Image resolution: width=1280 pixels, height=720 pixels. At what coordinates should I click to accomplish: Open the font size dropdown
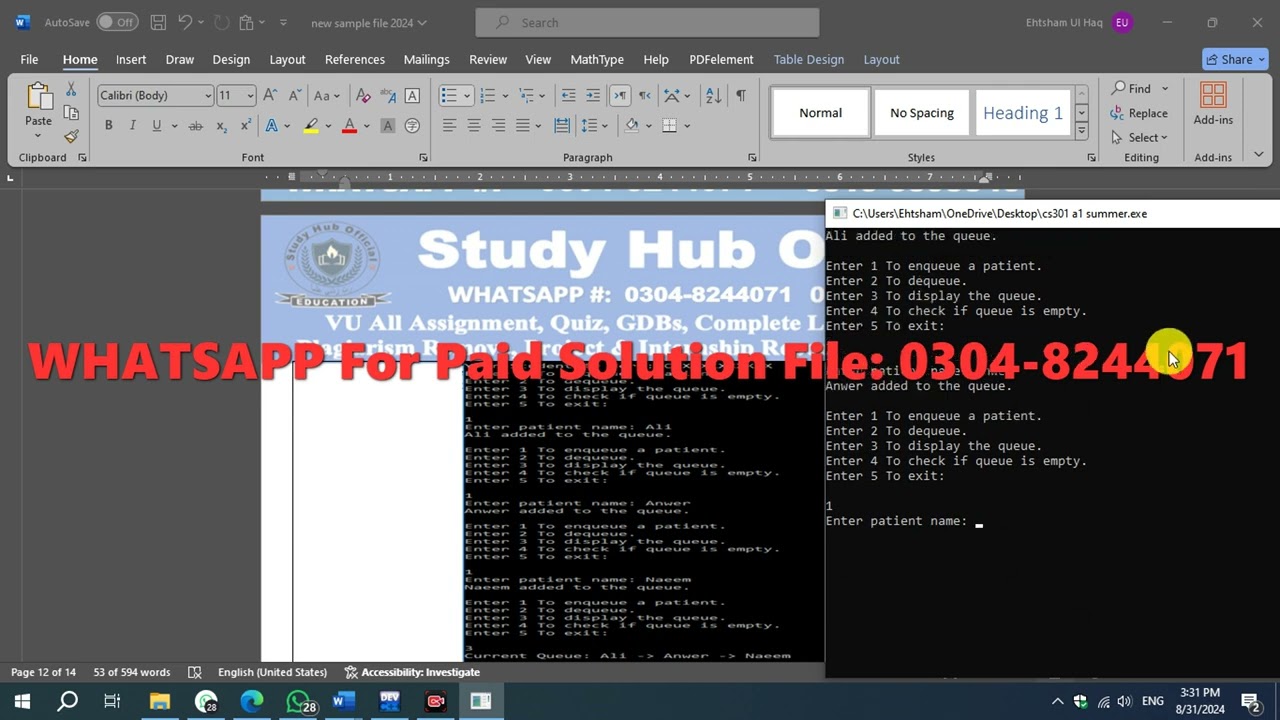tap(250, 96)
